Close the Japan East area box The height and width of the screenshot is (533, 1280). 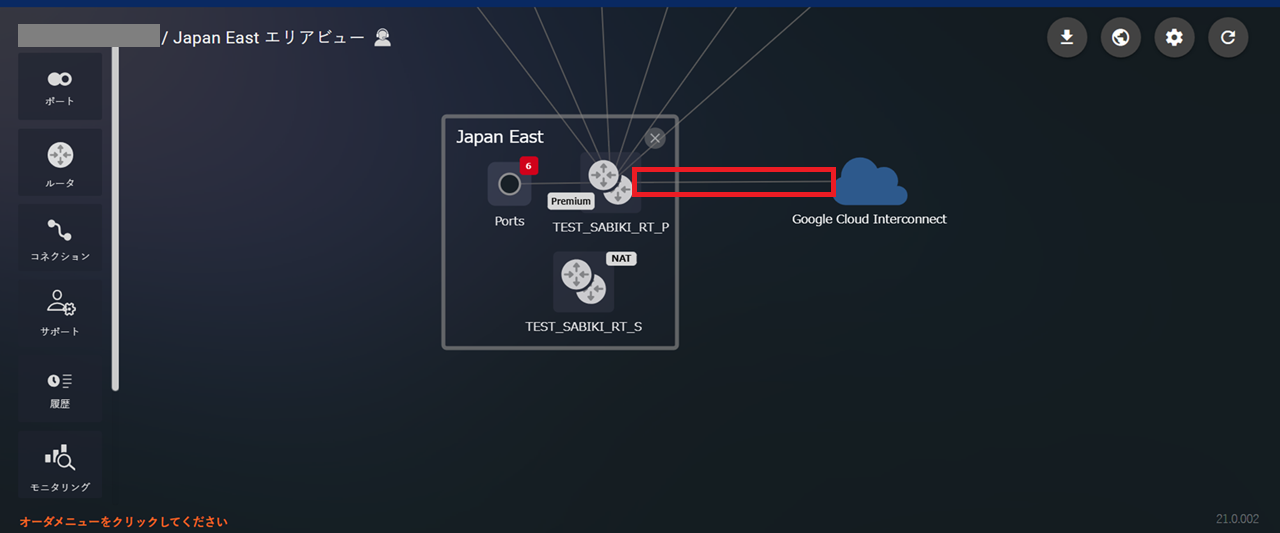tap(655, 138)
